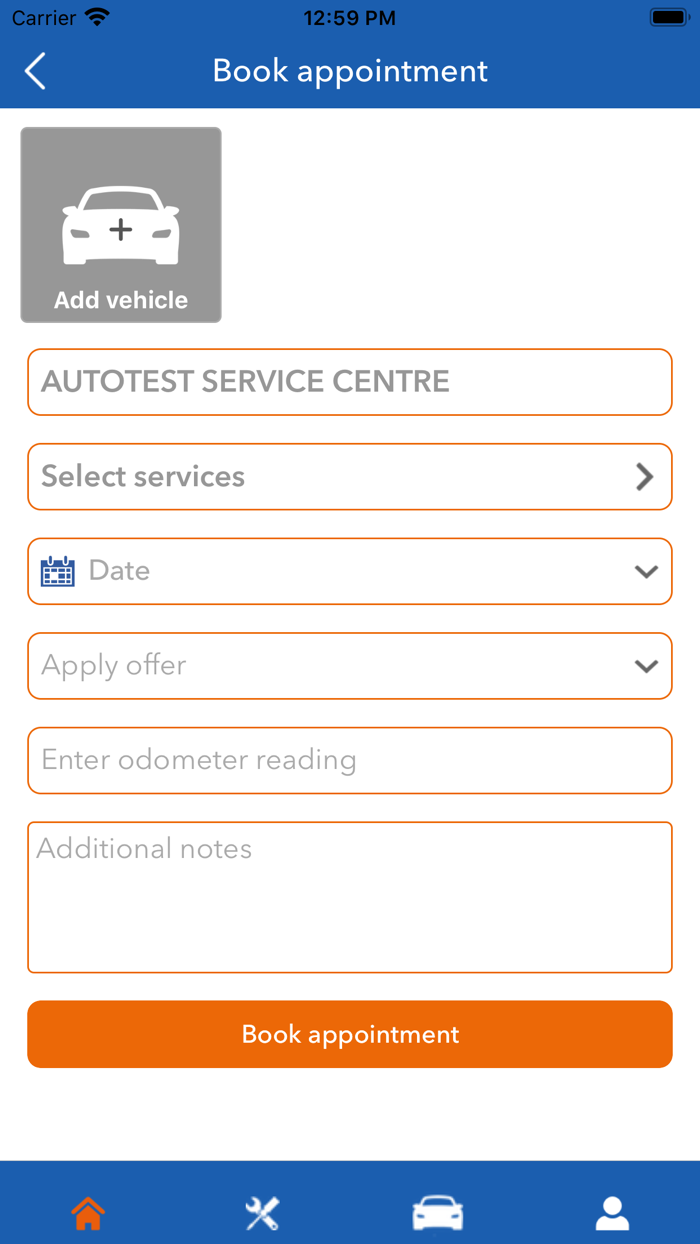
Task: Expand the Select services screen
Action: [x=350, y=477]
